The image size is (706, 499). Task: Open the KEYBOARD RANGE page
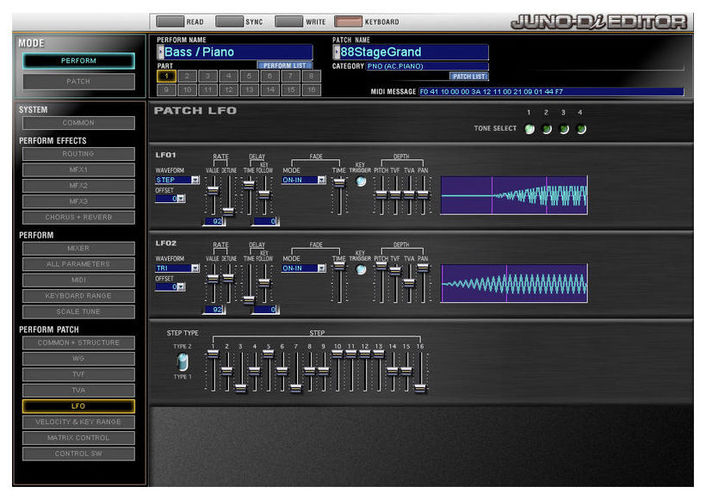coord(79,296)
